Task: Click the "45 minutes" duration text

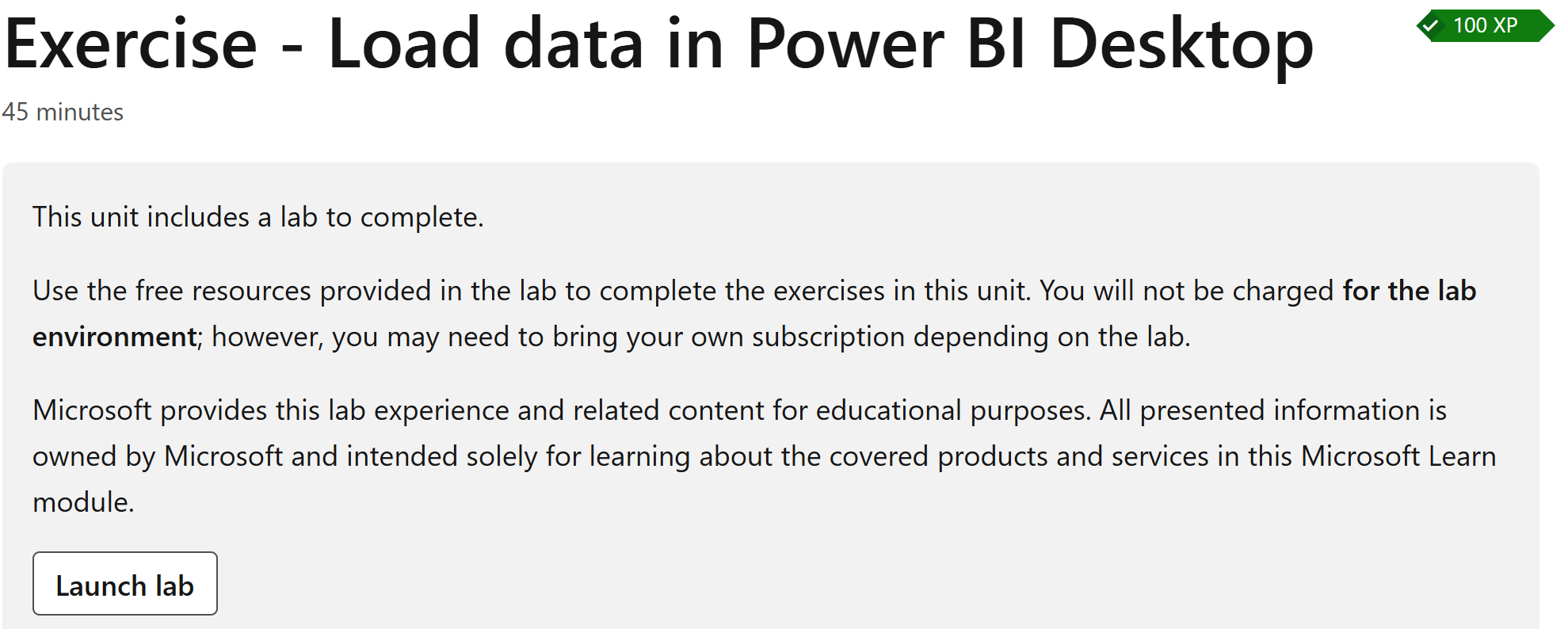Action: coord(63,112)
